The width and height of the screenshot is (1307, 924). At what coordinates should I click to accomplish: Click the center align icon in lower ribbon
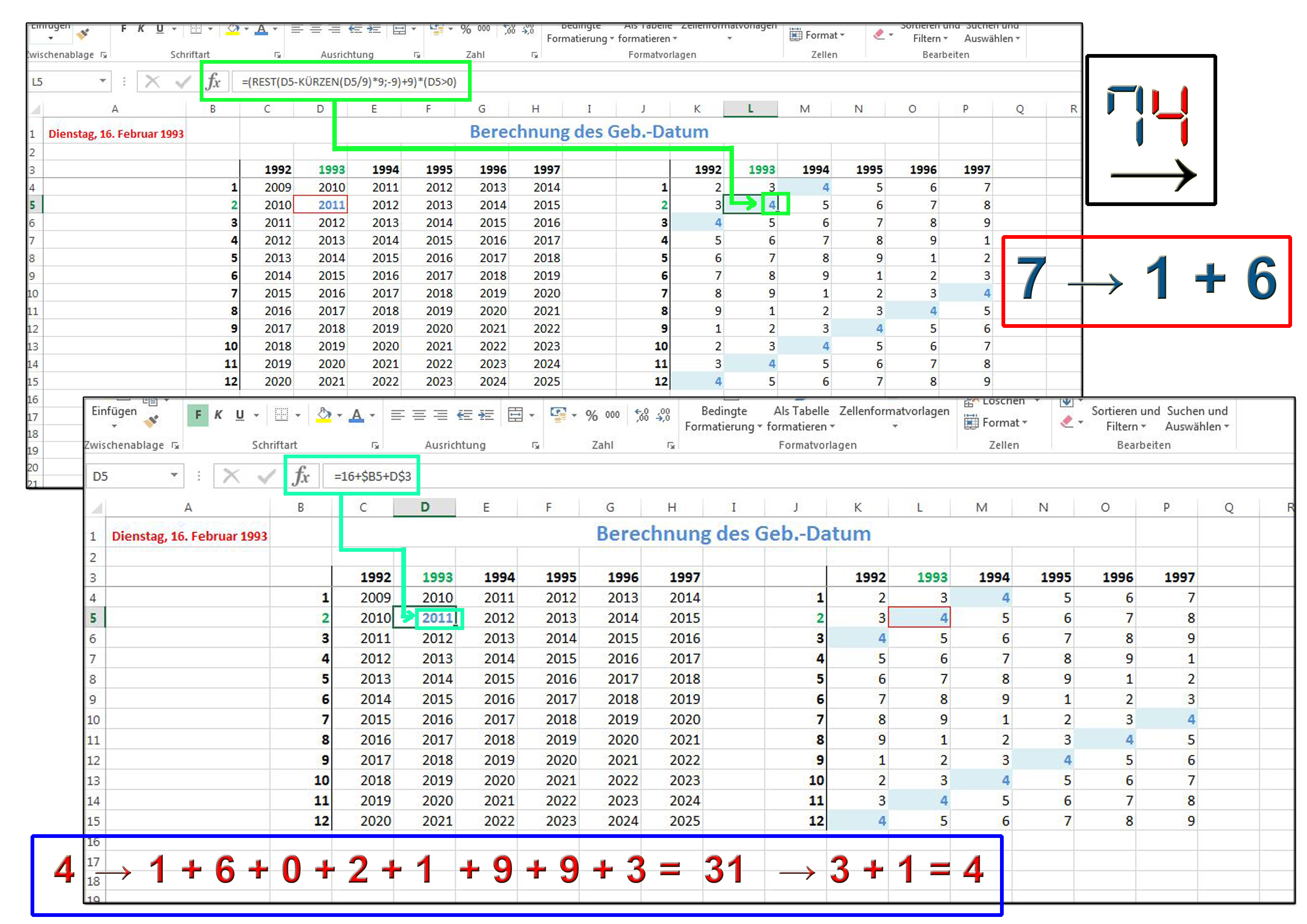coord(419,415)
